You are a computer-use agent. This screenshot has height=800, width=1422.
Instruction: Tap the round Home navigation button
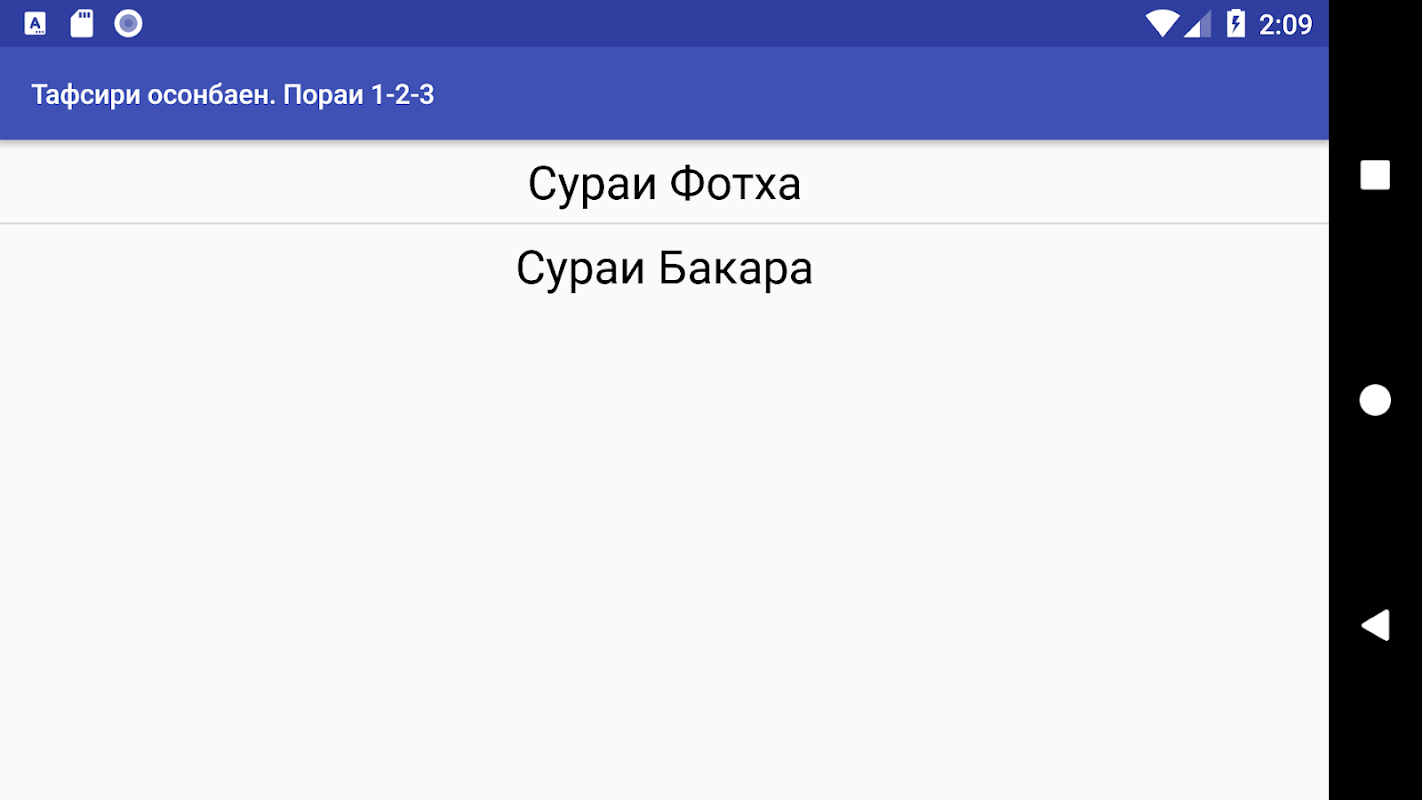click(1375, 400)
